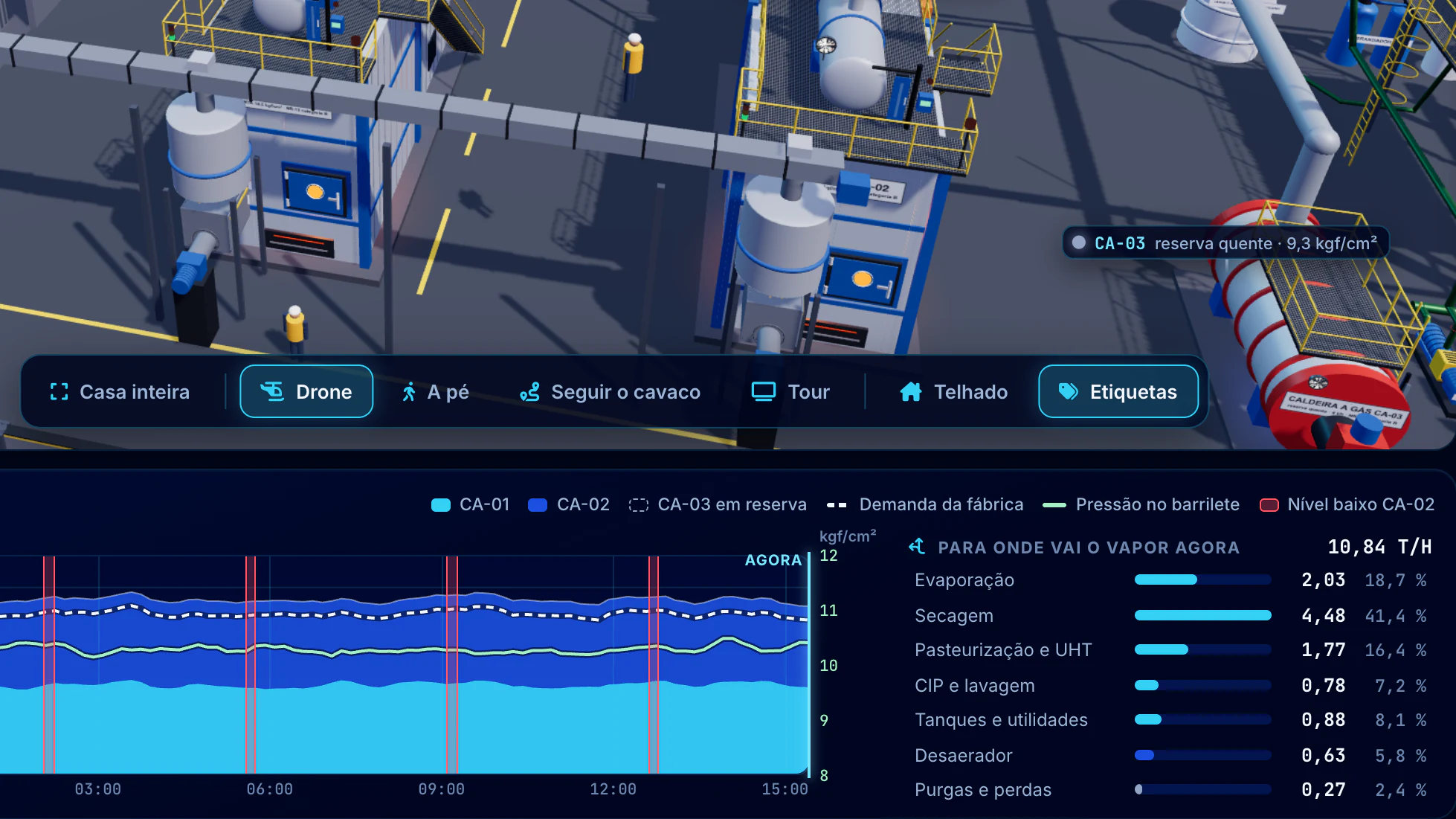Select Casa inteira view

tap(120, 392)
